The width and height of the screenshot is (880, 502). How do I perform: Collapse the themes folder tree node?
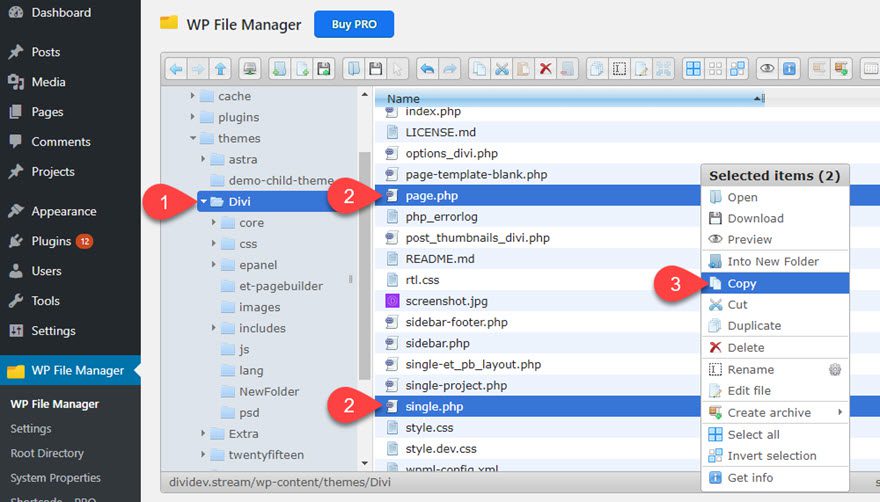point(192,138)
